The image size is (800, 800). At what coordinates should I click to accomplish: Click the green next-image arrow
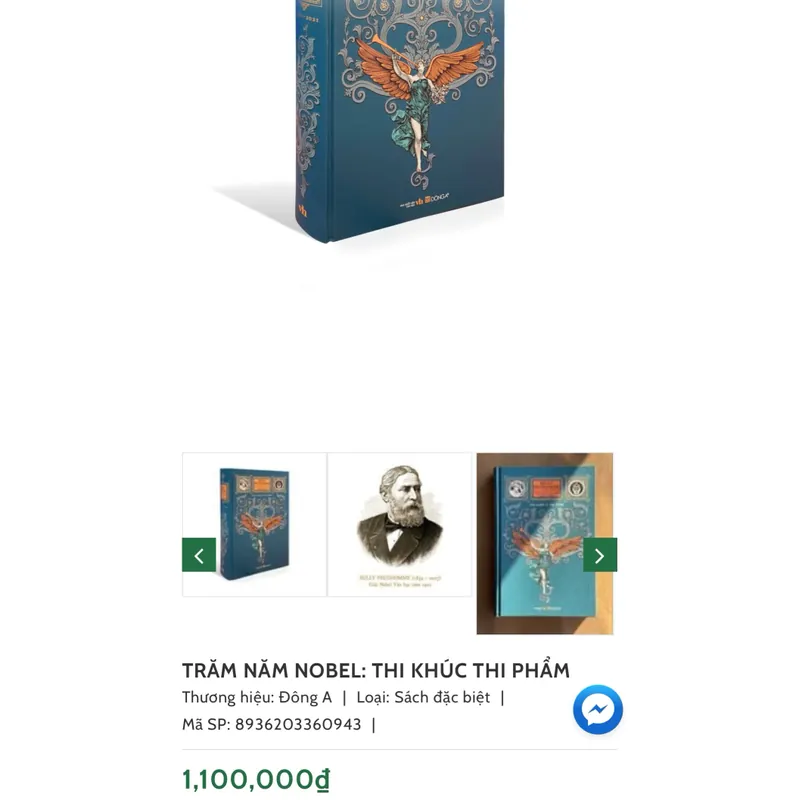pyautogui.click(x=600, y=555)
